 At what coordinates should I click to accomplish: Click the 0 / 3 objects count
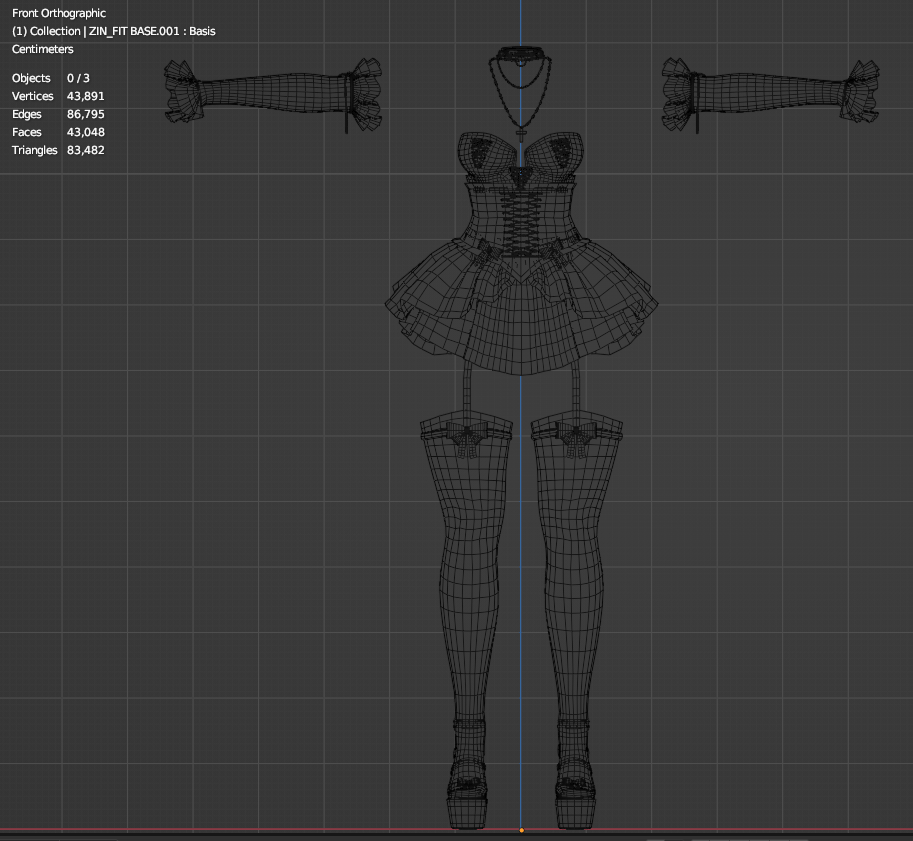point(78,78)
